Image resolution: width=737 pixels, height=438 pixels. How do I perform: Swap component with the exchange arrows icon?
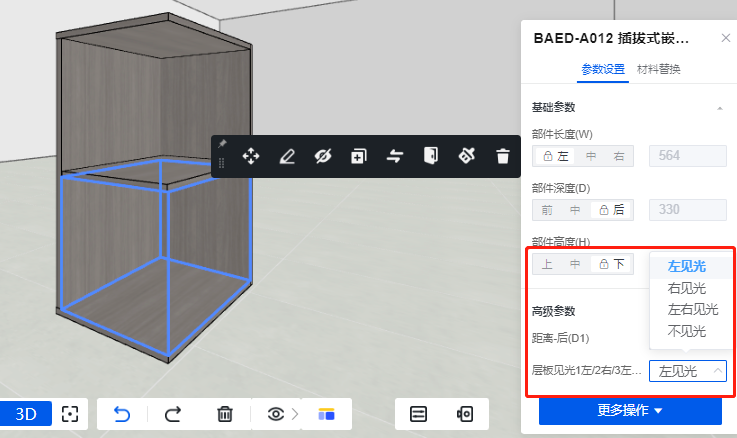(x=395, y=156)
